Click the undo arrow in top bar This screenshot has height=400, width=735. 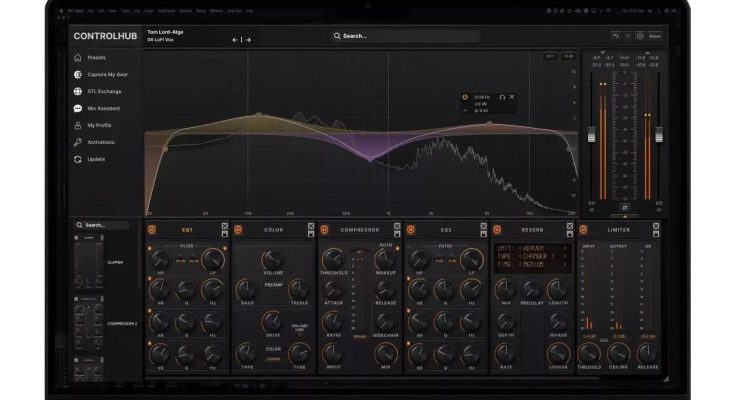point(616,36)
